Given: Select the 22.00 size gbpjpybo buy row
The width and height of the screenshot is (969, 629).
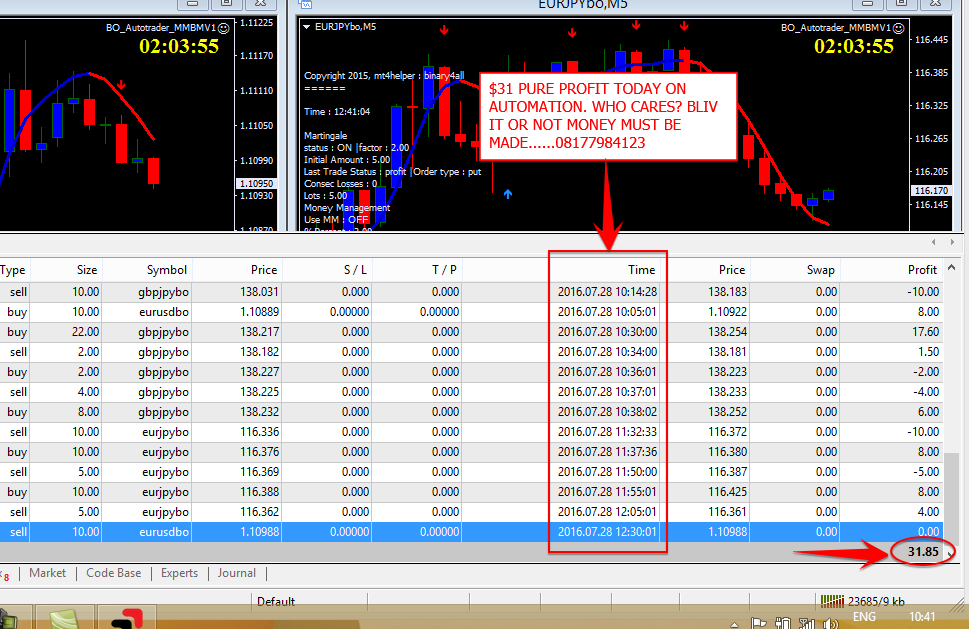Looking at the screenshot, I should pos(470,332).
